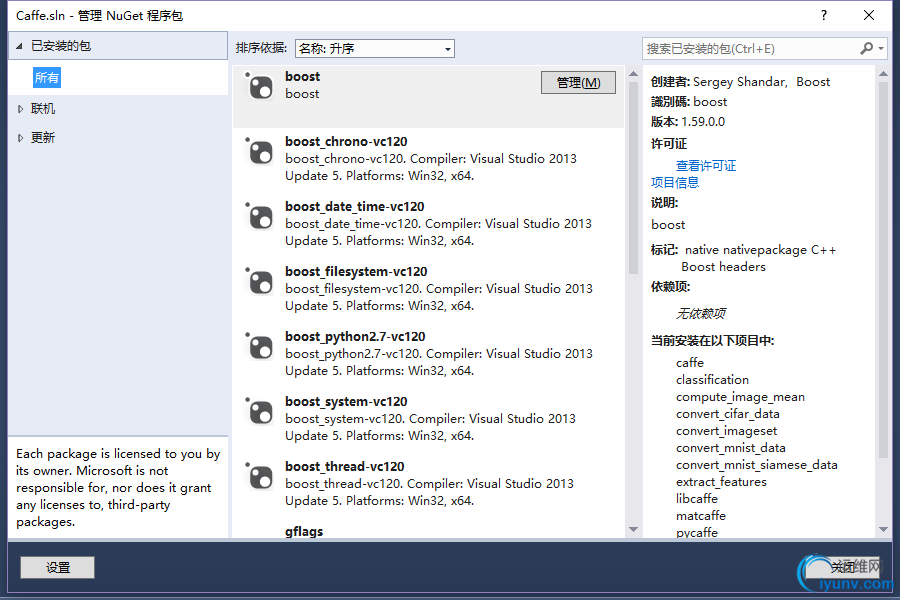Expand the 联机 tree node
Image resolution: width=900 pixels, height=600 pixels.
[20, 109]
